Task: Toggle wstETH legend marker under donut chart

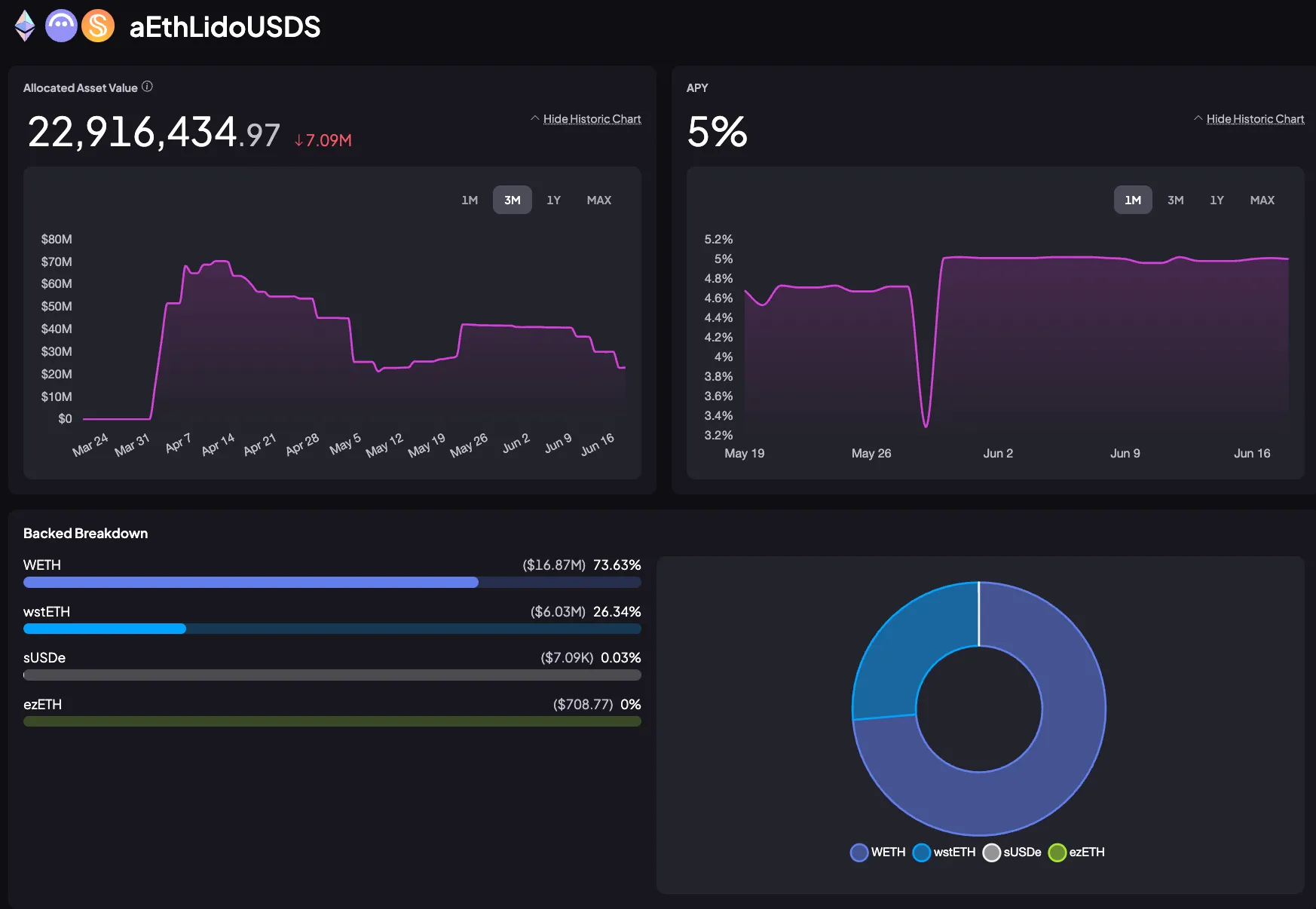Action: point(922,852)
